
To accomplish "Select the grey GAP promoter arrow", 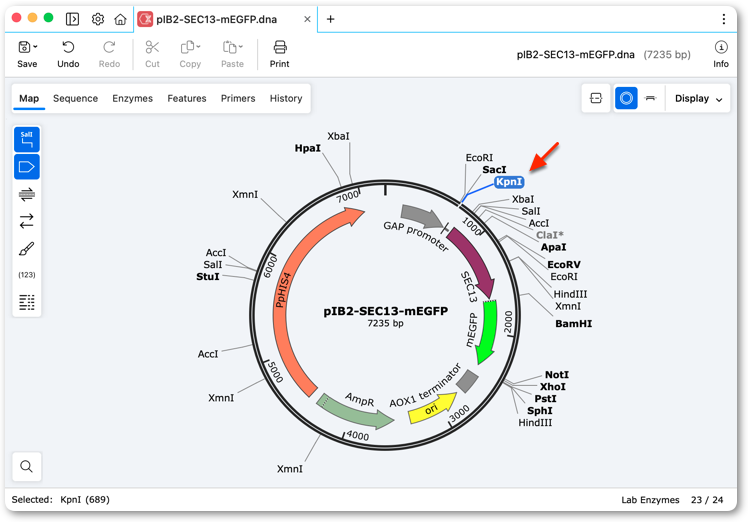I will 422,216.
